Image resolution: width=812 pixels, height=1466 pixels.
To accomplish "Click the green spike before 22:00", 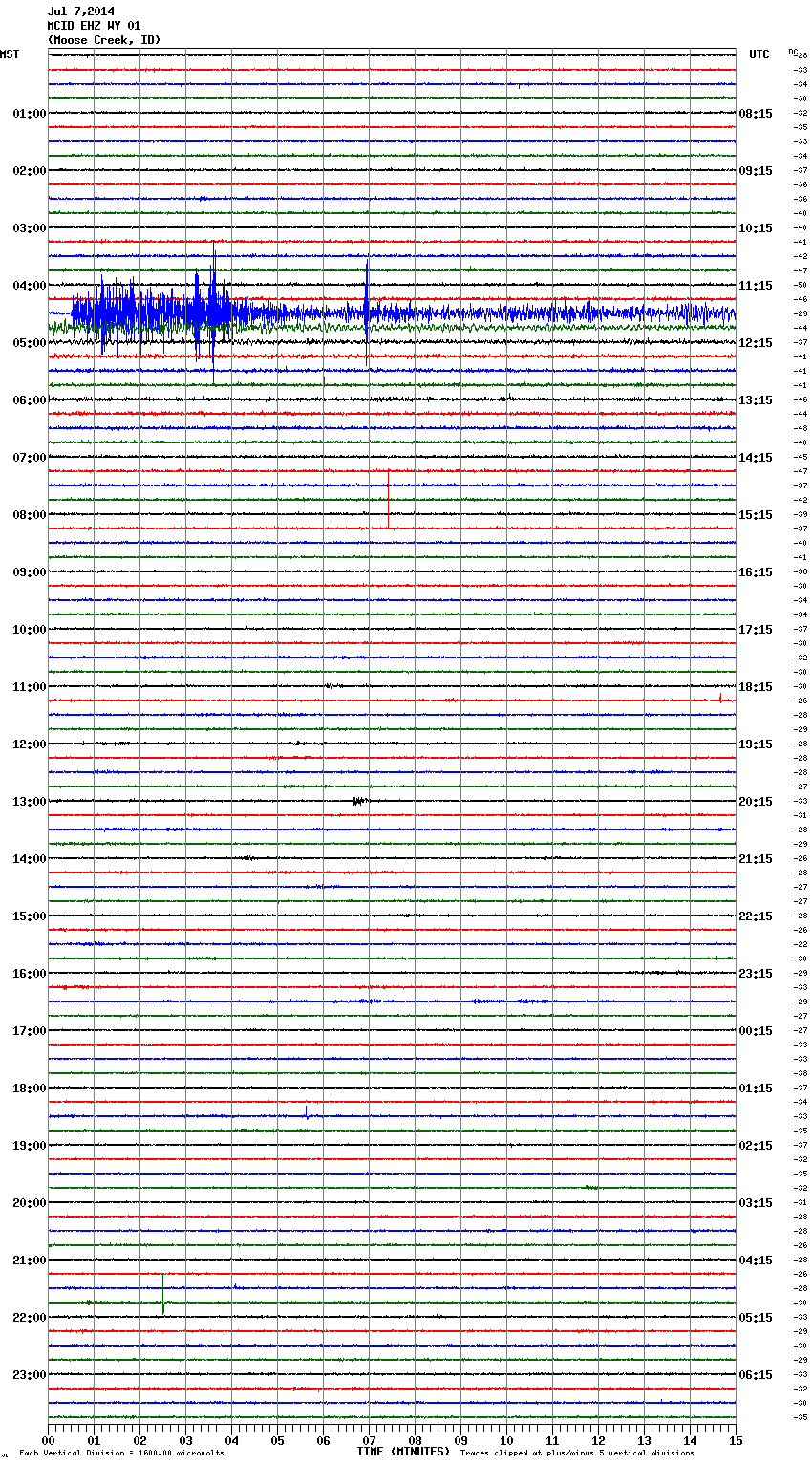I will click(163, 1293).
